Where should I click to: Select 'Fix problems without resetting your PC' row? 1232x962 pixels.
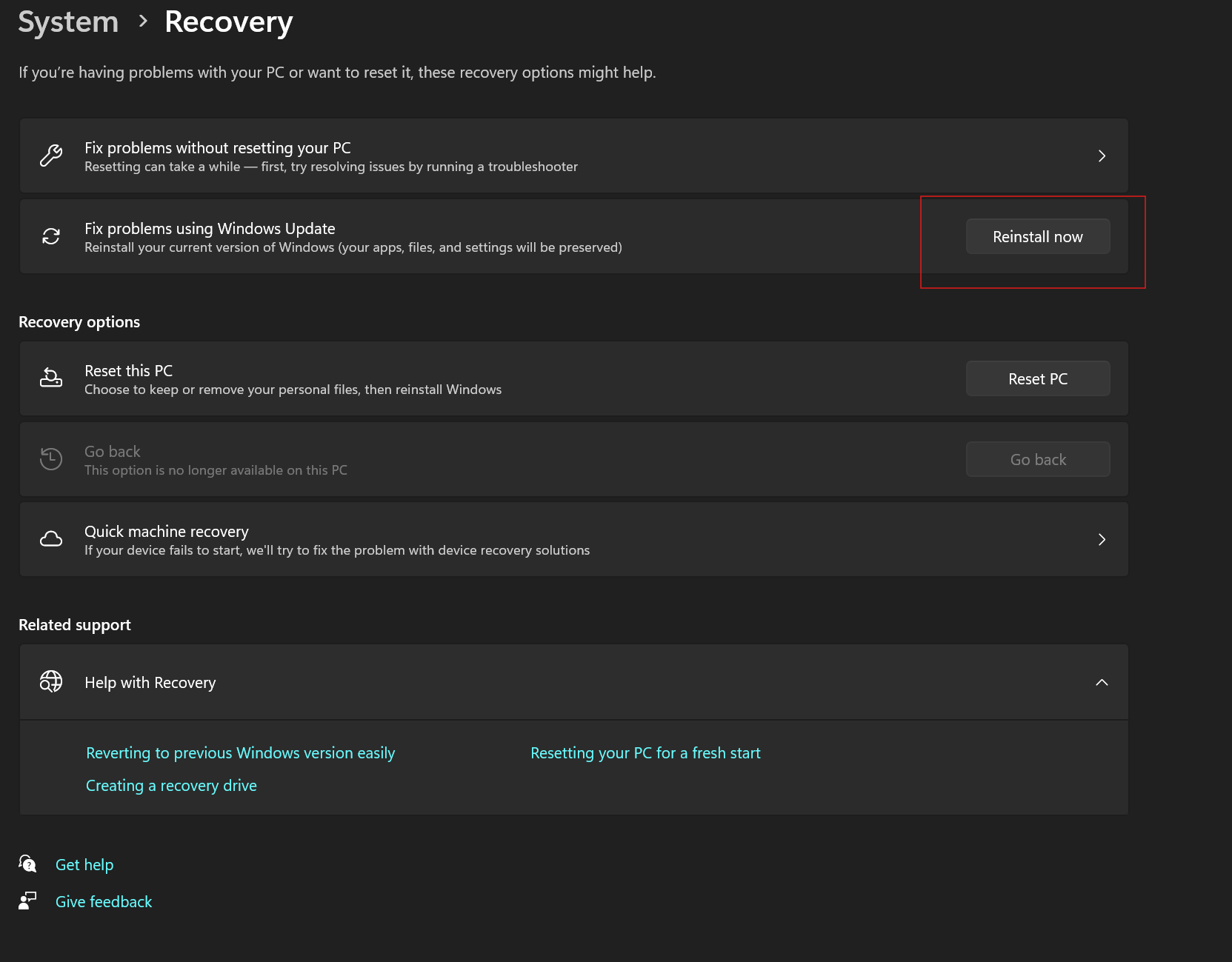[x=573, y=156]
